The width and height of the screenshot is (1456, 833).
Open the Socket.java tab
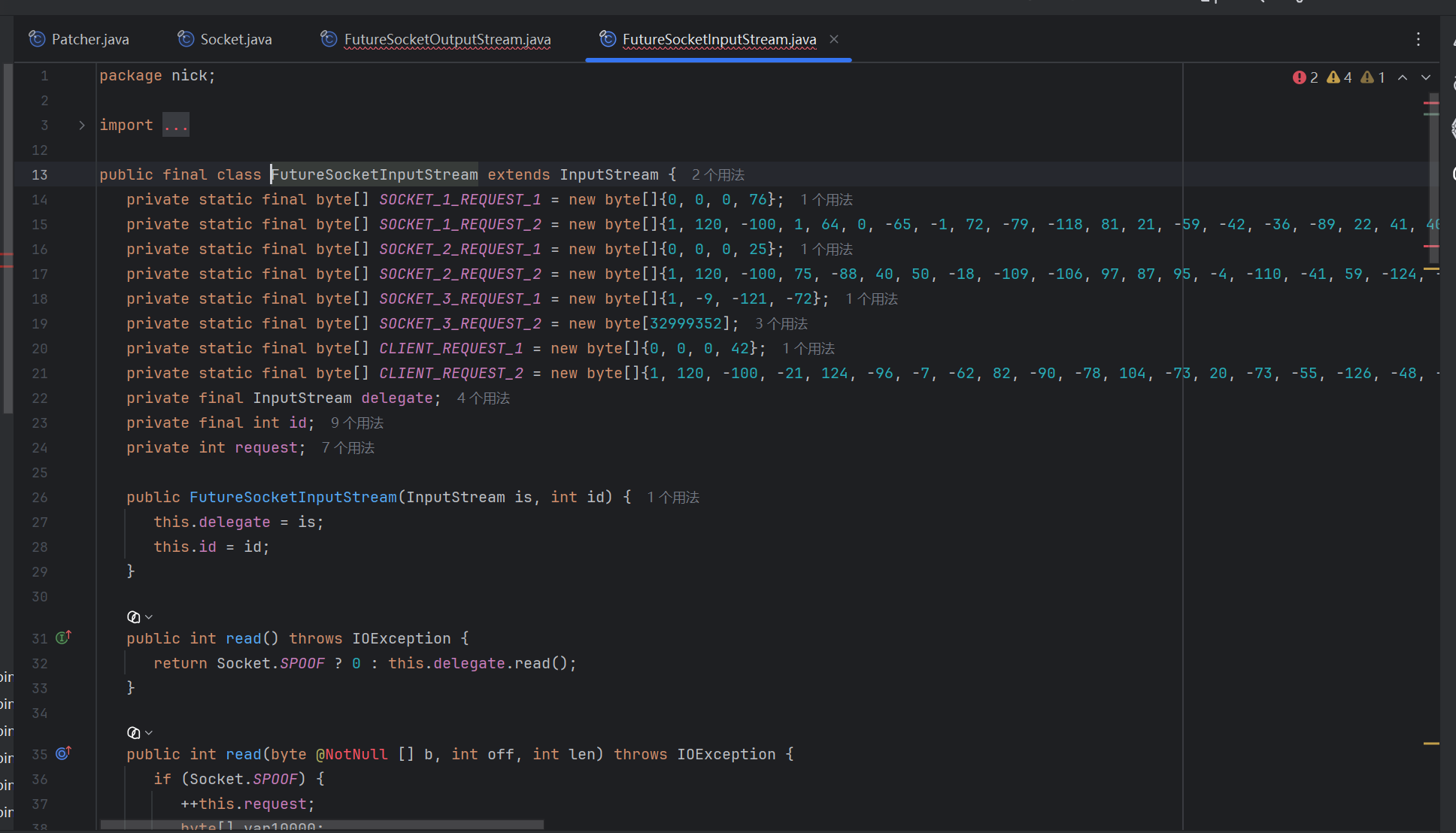tap(225, 39)
